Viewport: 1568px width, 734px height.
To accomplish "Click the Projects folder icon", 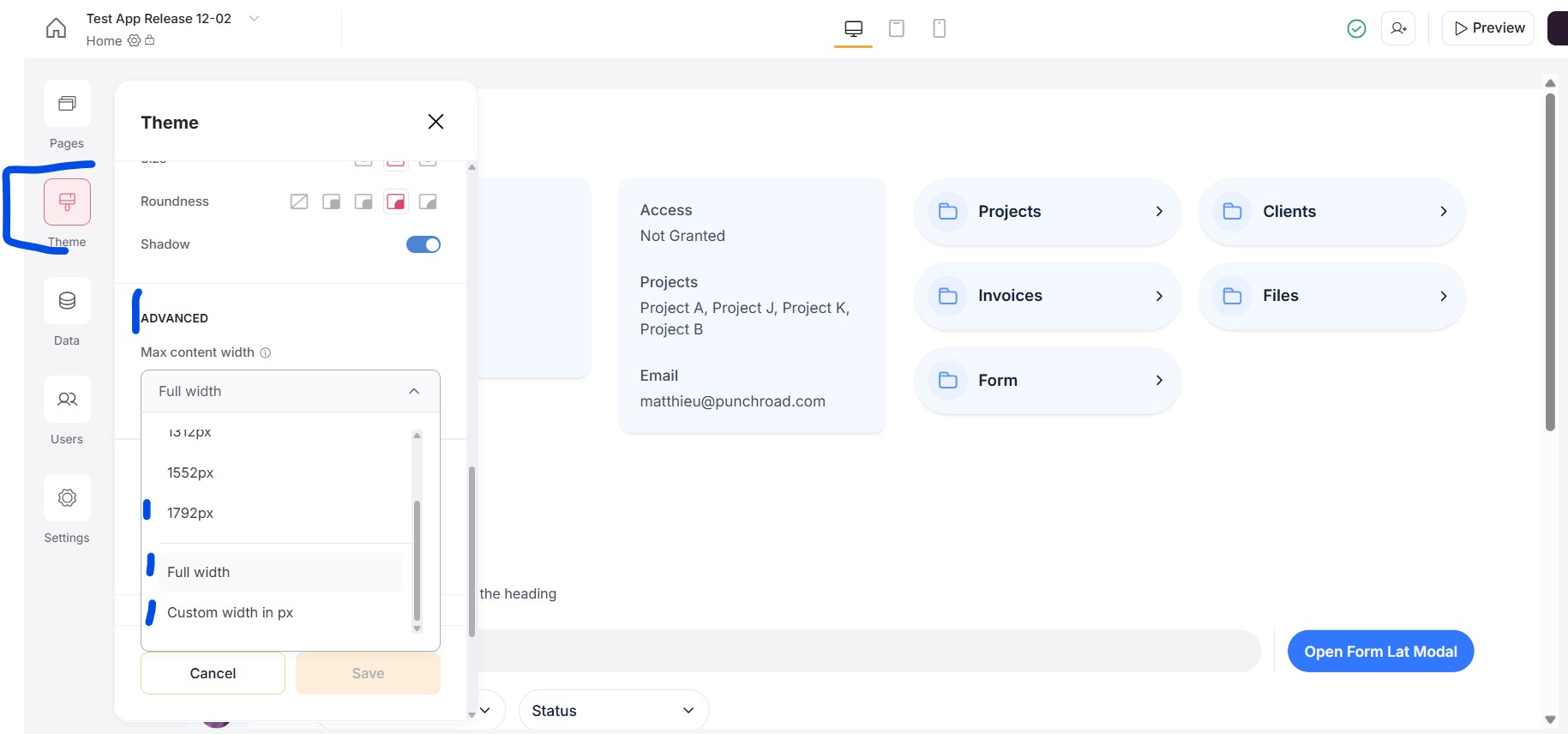I will 948,211.
